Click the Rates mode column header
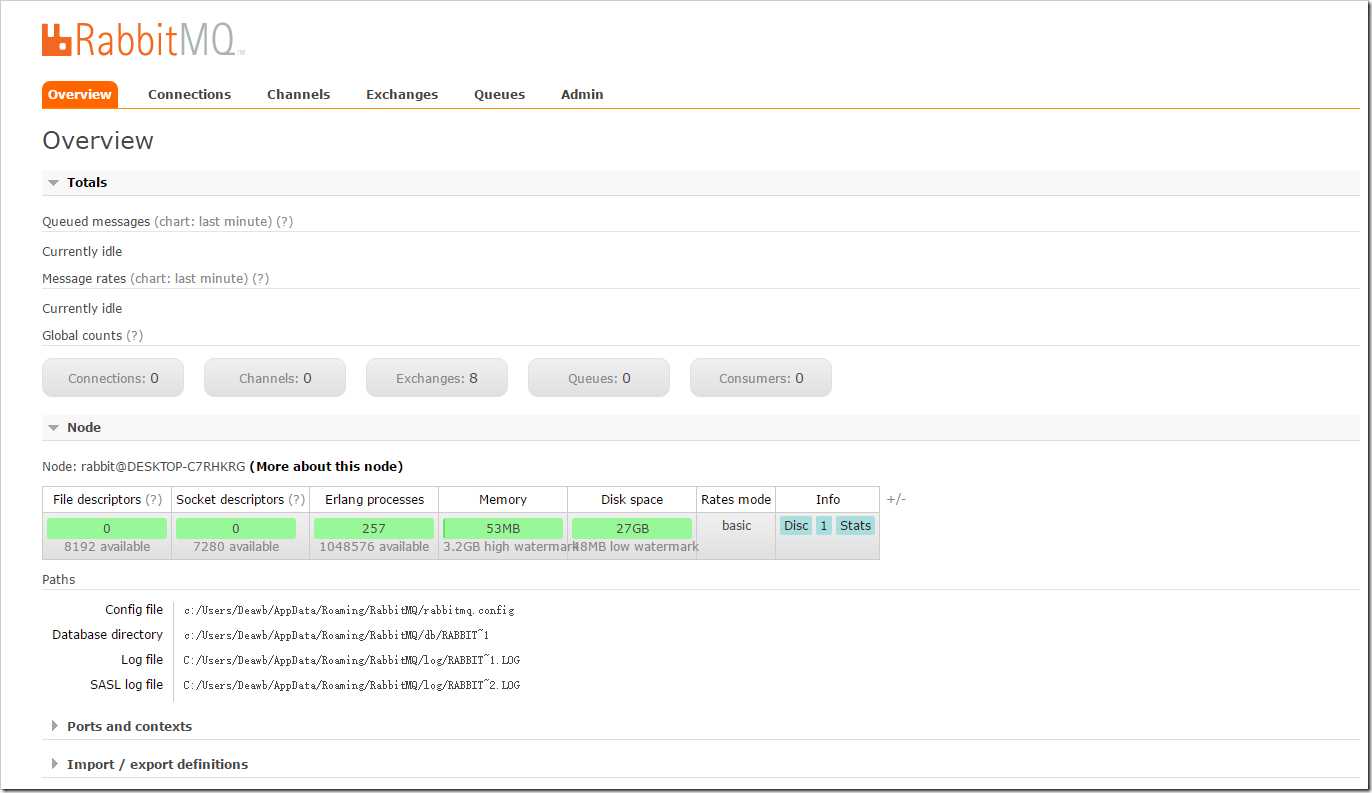This screenshot has height=793, width=1372. tap(736, 499)
